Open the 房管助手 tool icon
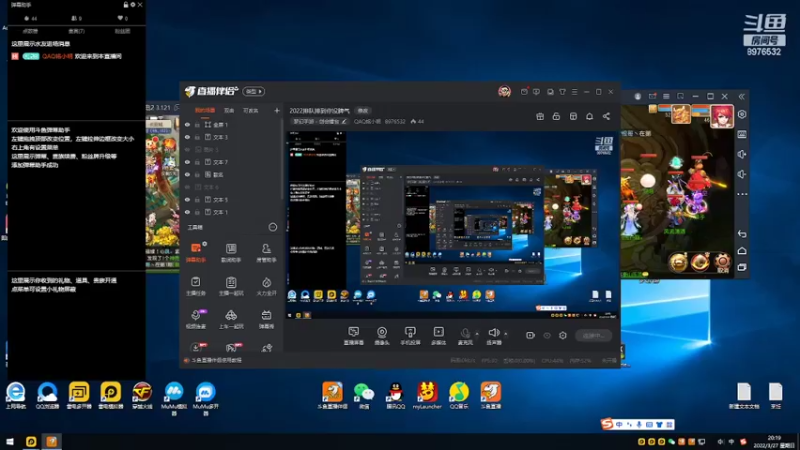This screenshot has width=800, height=450. (x=266, y=253)
